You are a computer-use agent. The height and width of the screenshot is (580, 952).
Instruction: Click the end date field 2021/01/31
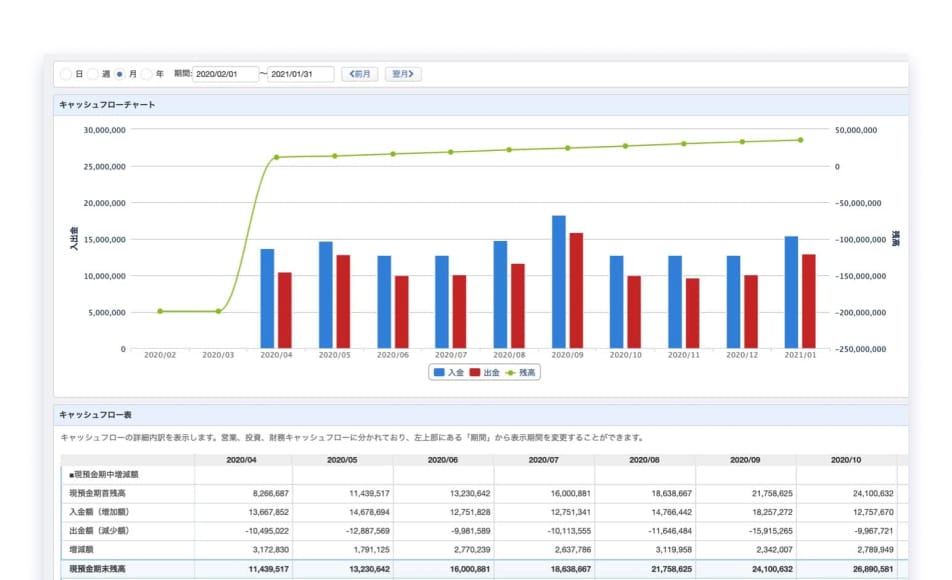(x=301, y=74)
